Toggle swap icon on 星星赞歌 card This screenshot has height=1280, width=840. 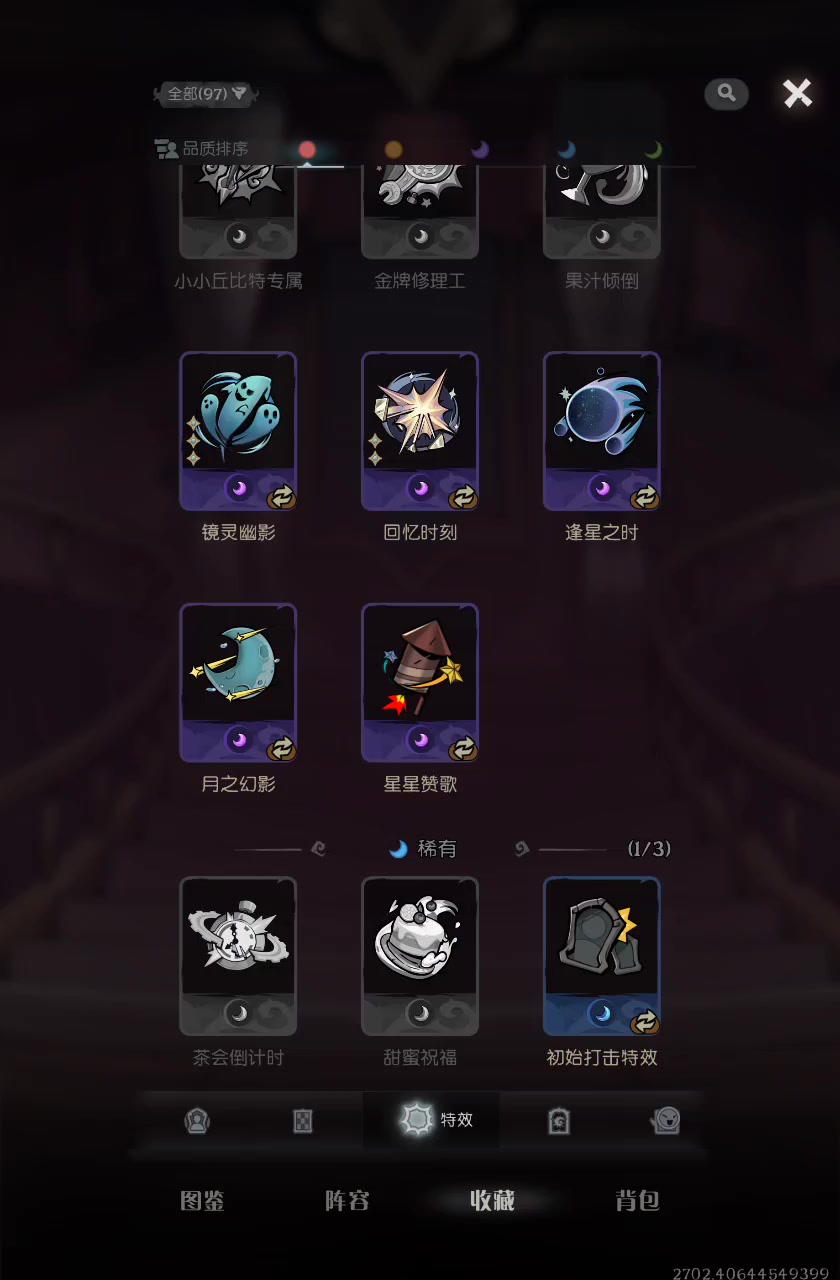(x=463, y=748)
